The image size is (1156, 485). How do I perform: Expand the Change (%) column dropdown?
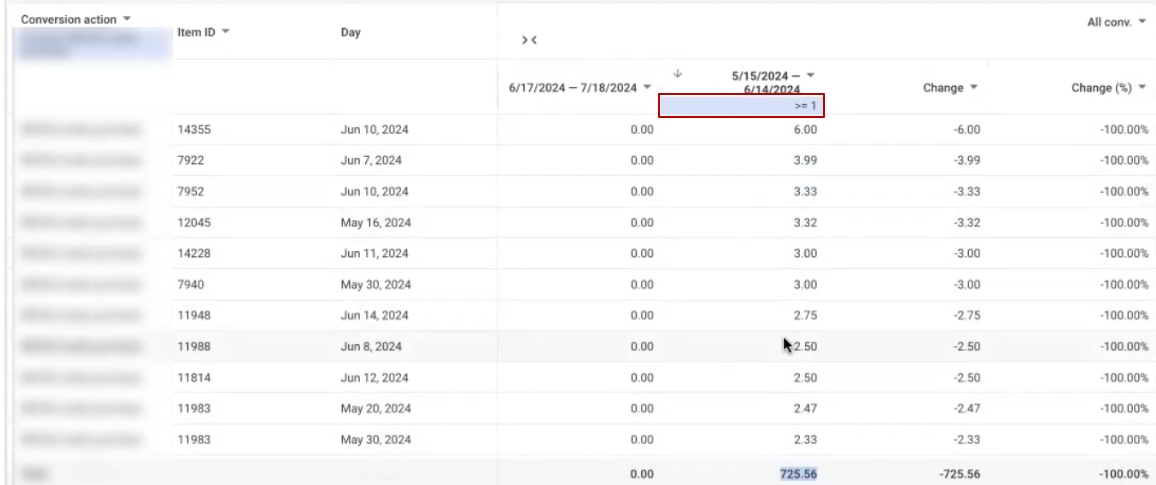click(1141, 88)
